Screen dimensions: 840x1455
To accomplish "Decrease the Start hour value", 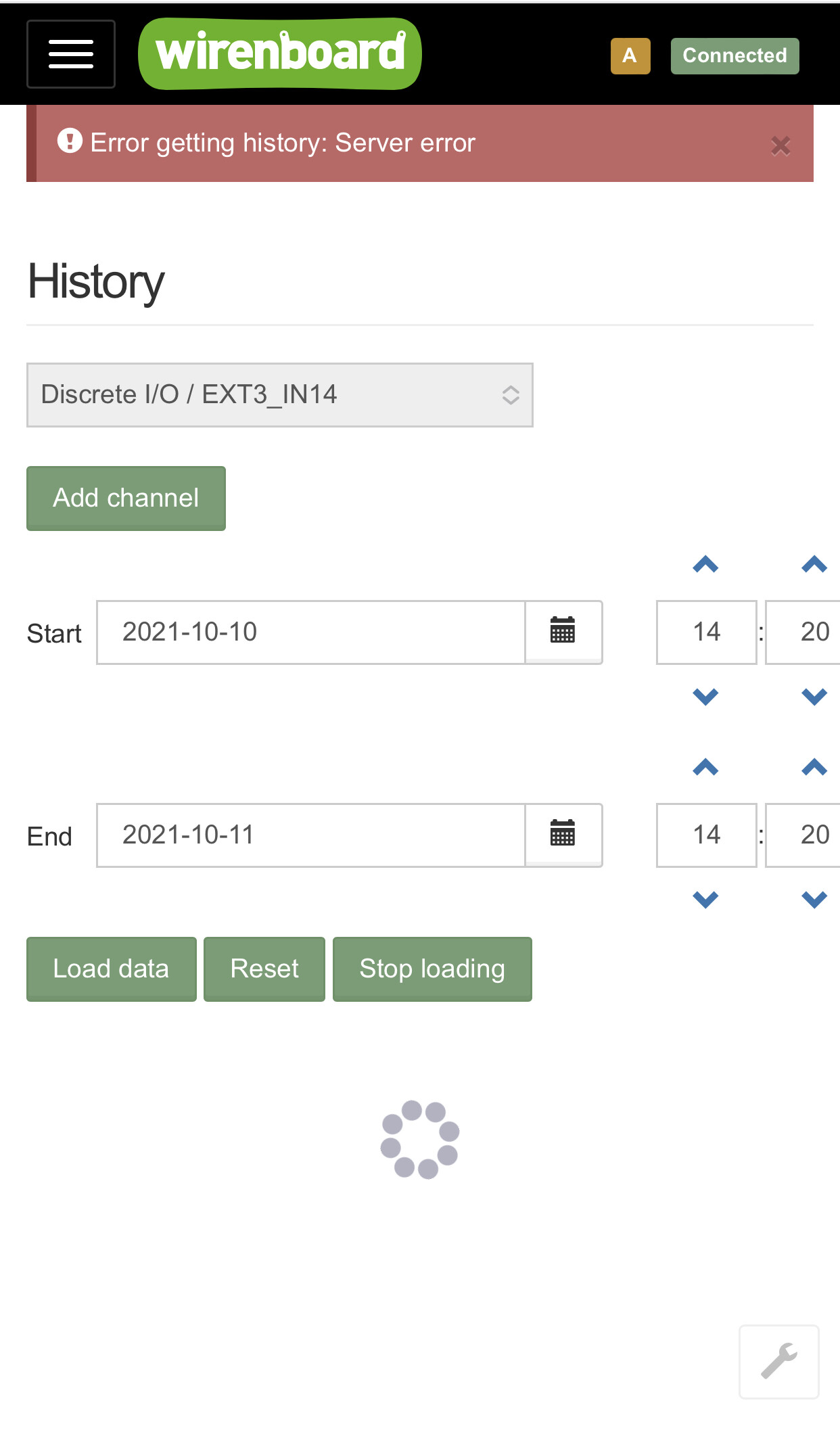I will click(x=705, y=696).
